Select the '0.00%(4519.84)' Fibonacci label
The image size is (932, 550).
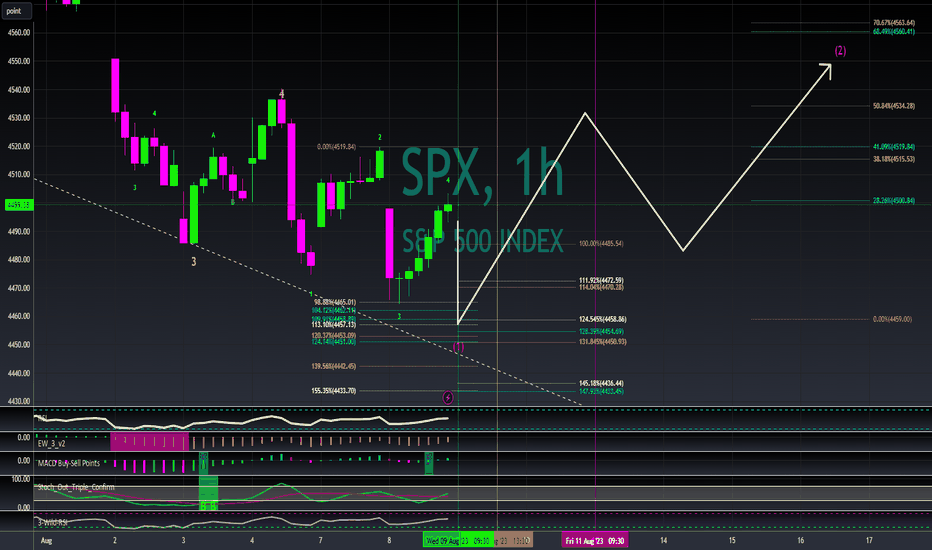(x=336, y=146)
